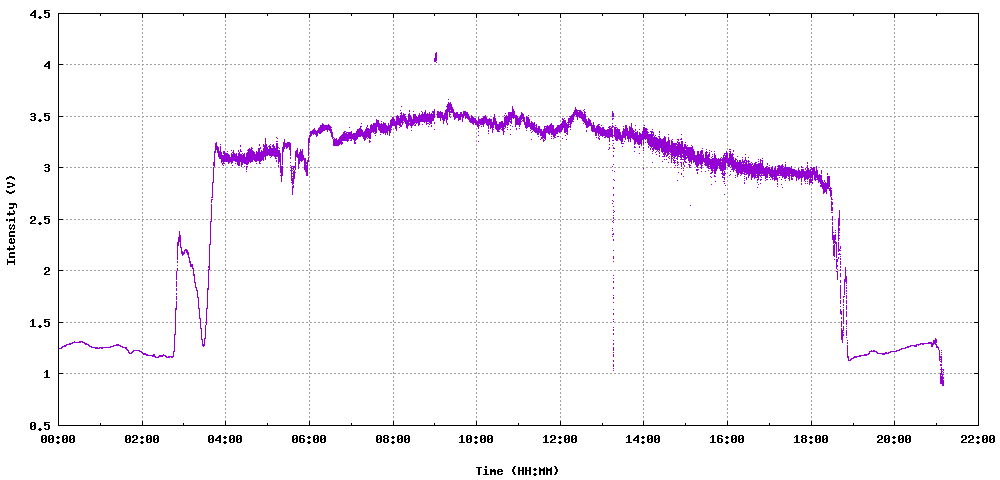
Task: Click the 'Time (HH:MM)' x-axis title
Action: 517,471
